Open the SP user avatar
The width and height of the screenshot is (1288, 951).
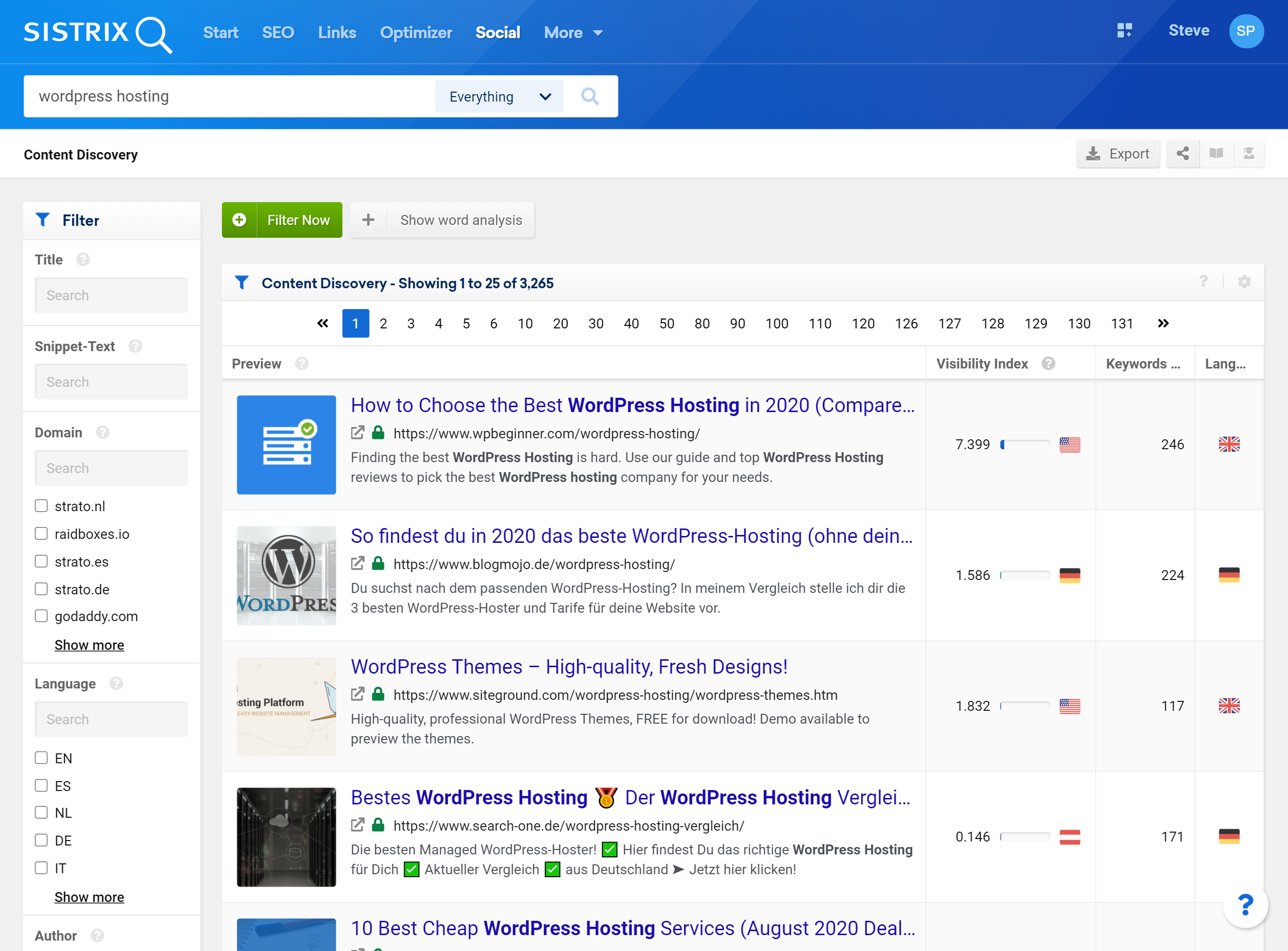coord(1246,31)
